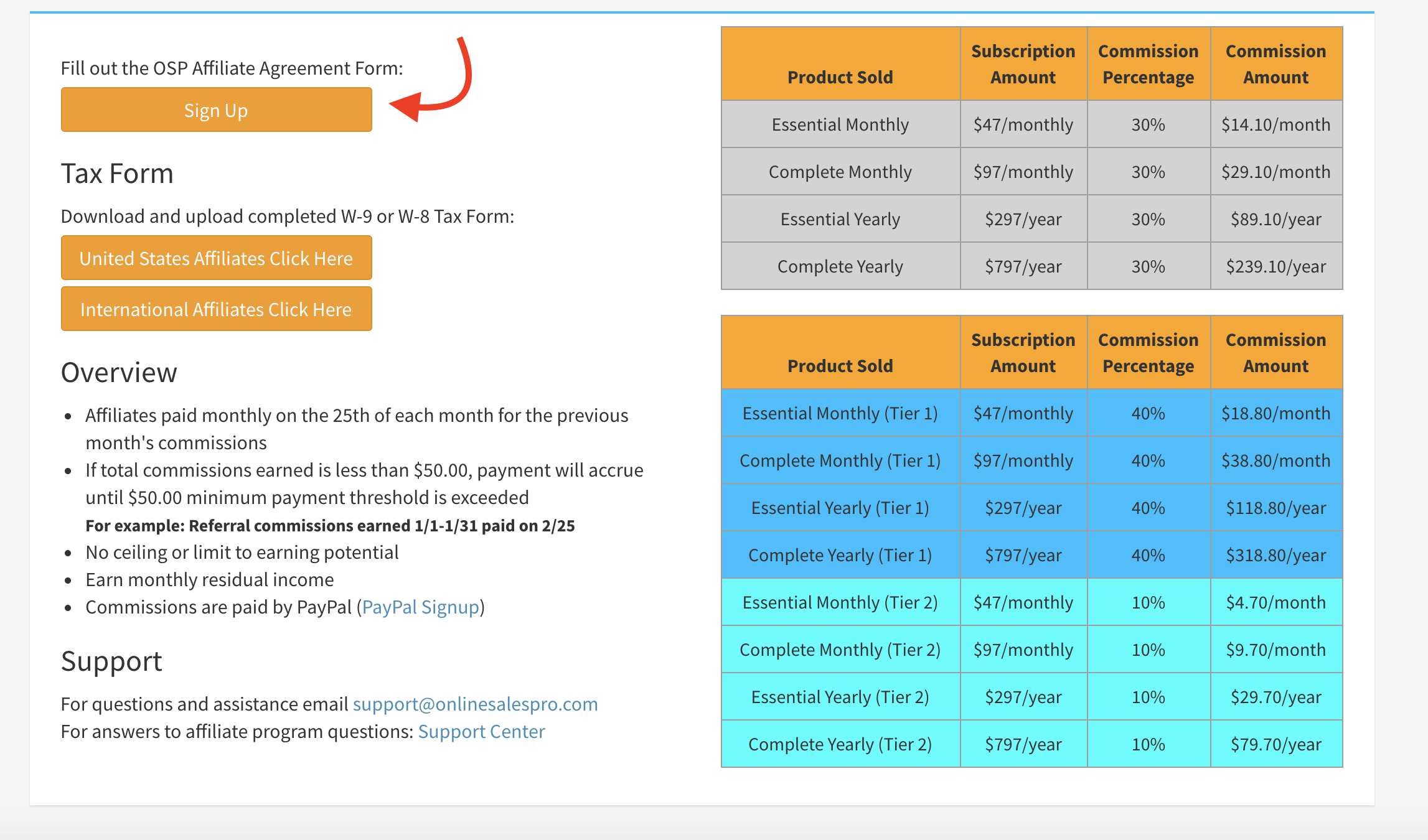Click 'Essential Yearly (Tier 2)' cell
Image resolution: width=1428 pixels, height=840 pixels.
pos(840,697)
